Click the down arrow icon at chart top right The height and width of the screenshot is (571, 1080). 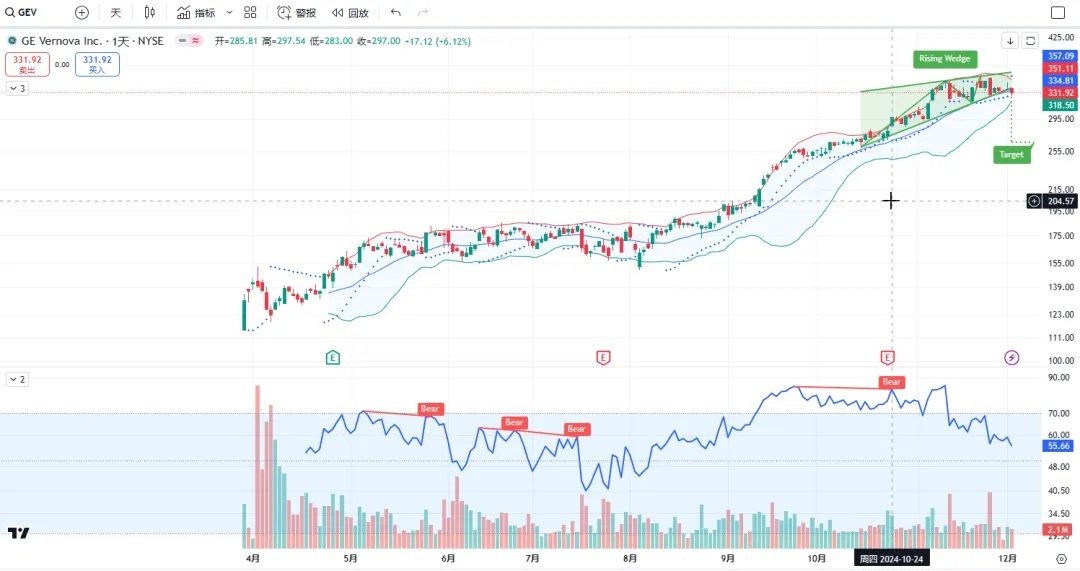1011,41
